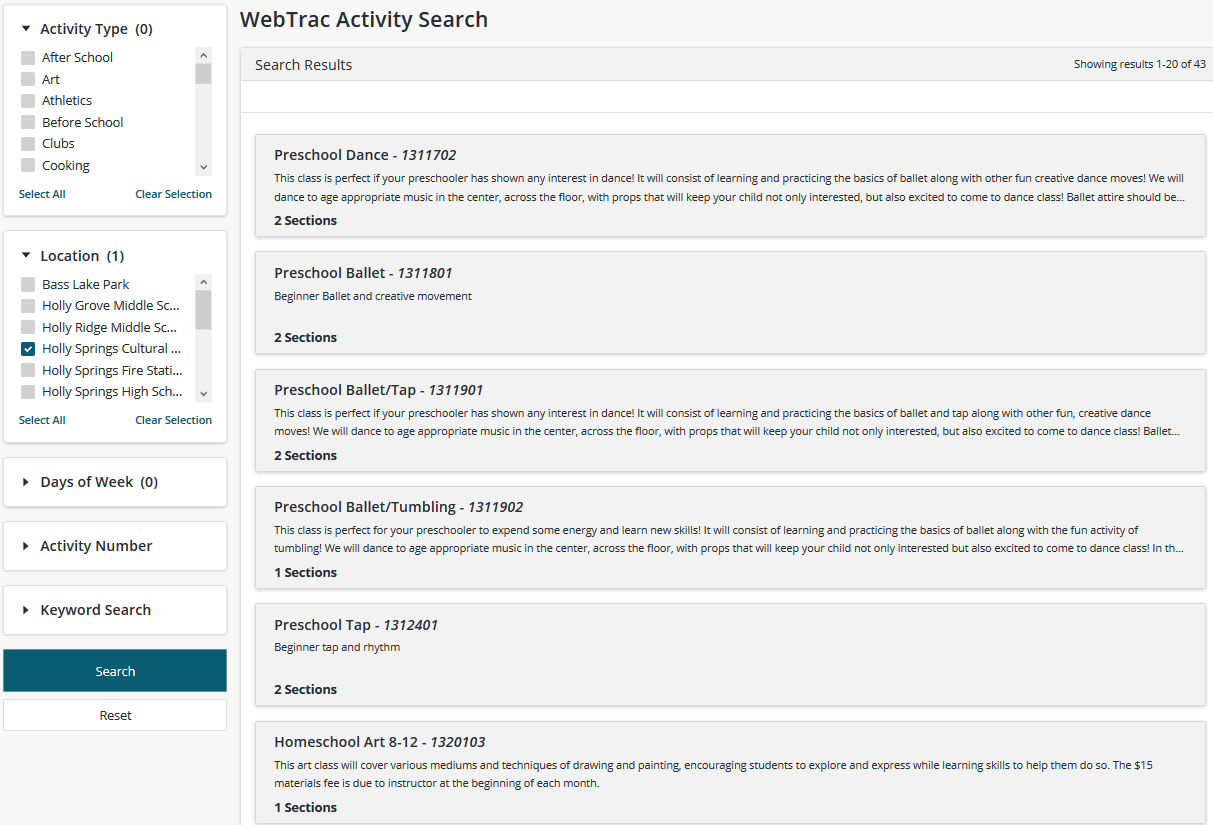Enable the Cooking filter
Viewport: 1213px width, 825px height.
tap(27, 164)
